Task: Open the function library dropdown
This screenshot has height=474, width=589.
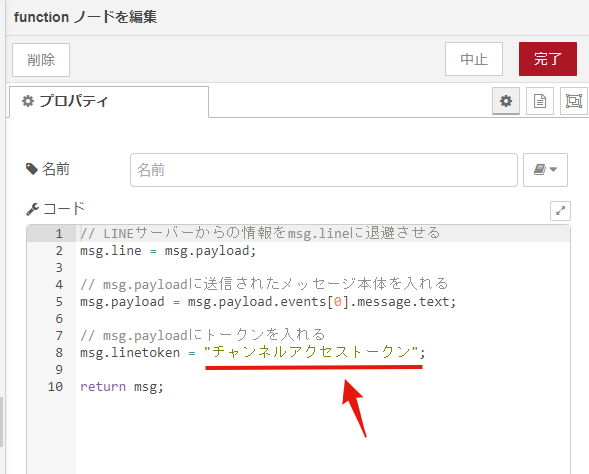Action: coord(545,170)
